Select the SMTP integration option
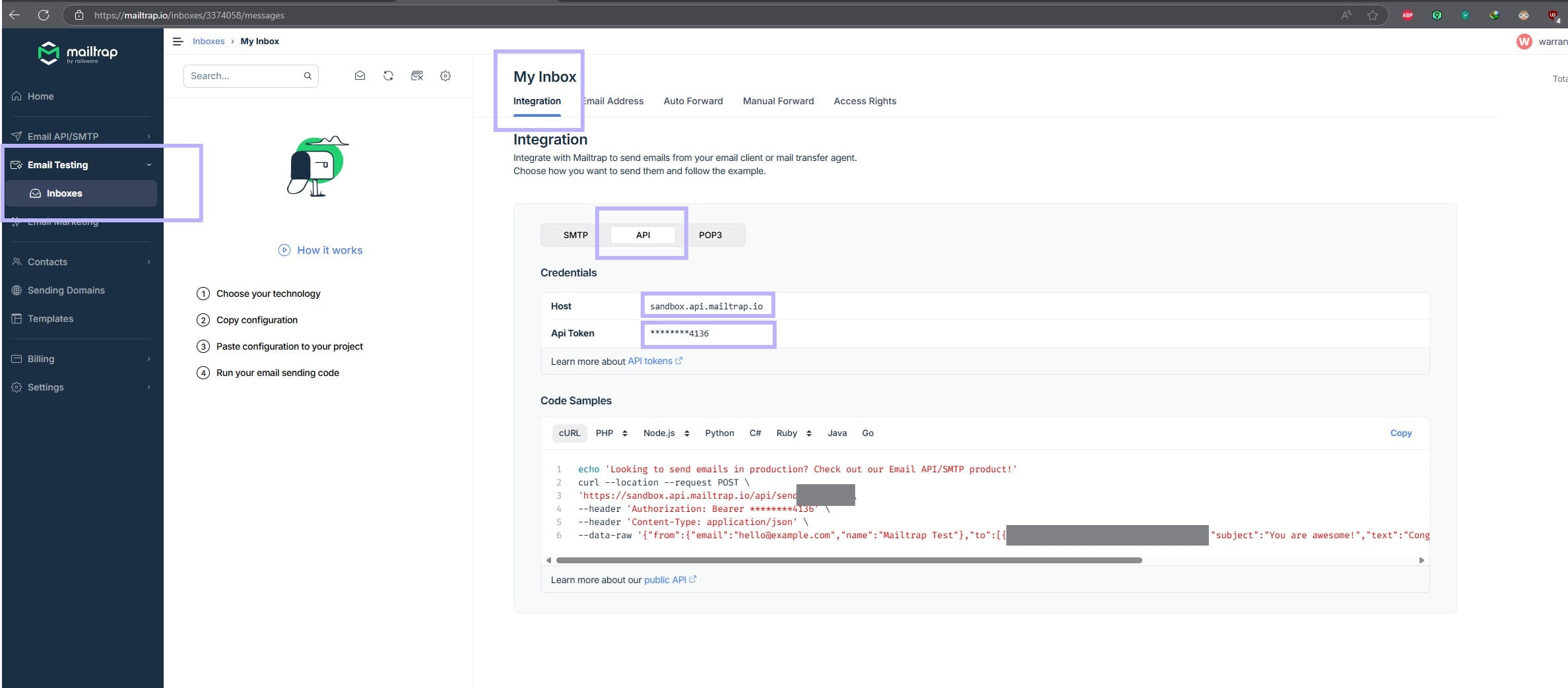The height and width of the screenshot is (688, 1568). click(575, 235)
